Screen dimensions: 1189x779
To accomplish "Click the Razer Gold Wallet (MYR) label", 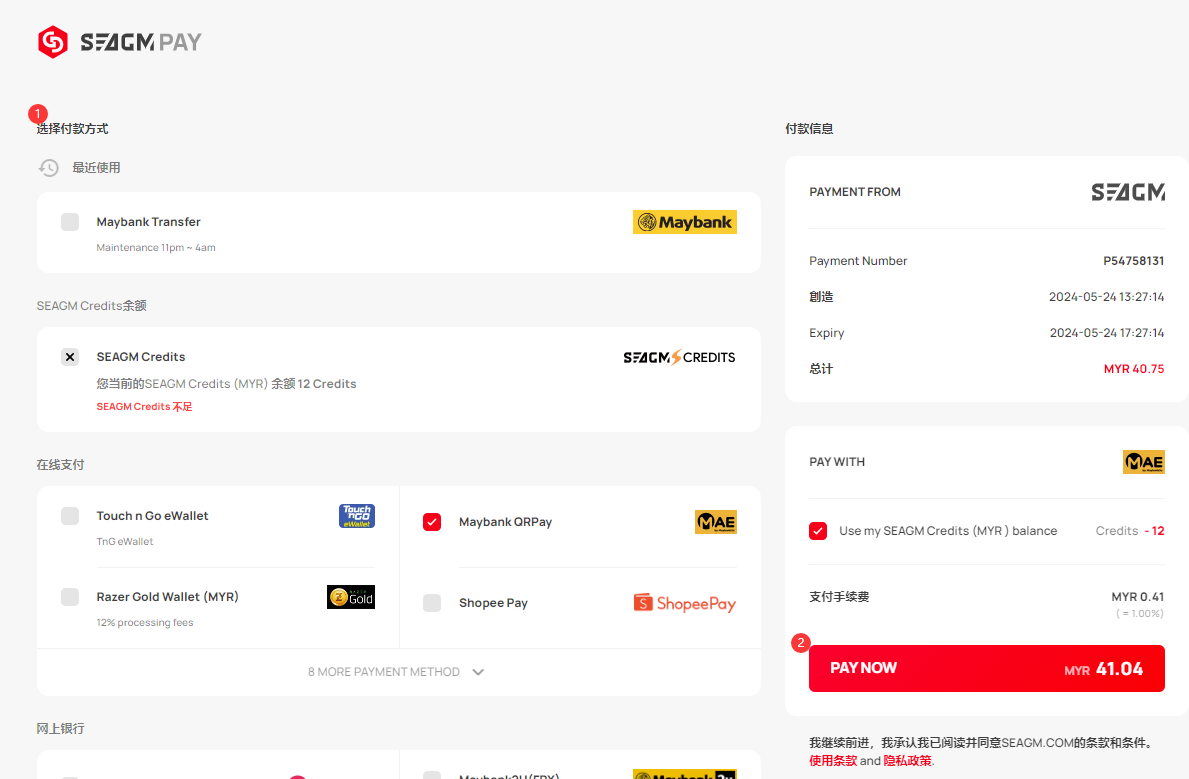I will click(x=168, y=597).
